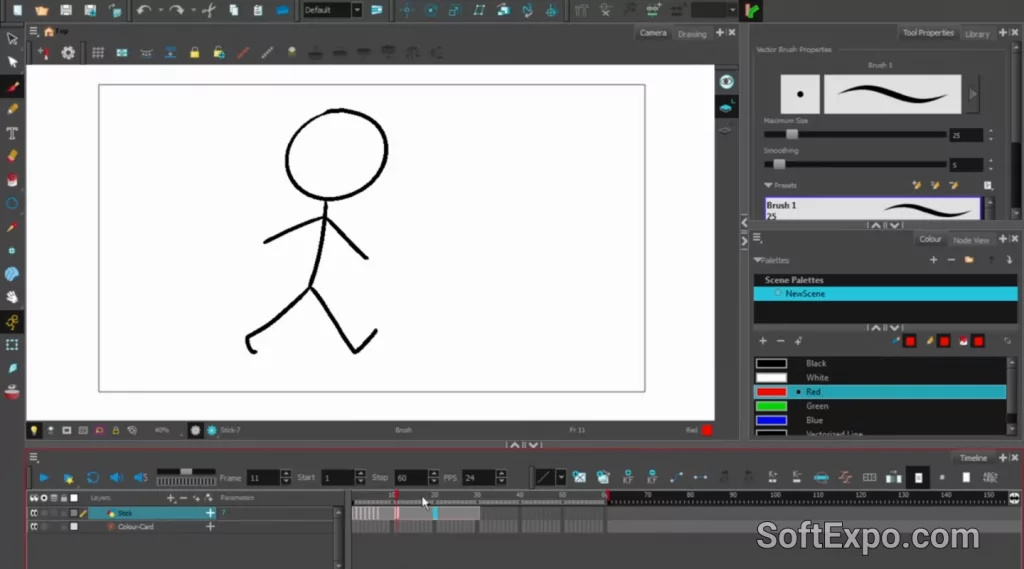
Task: Add keyframe with the KF plus icon
Action: click(x=628, y=478)
